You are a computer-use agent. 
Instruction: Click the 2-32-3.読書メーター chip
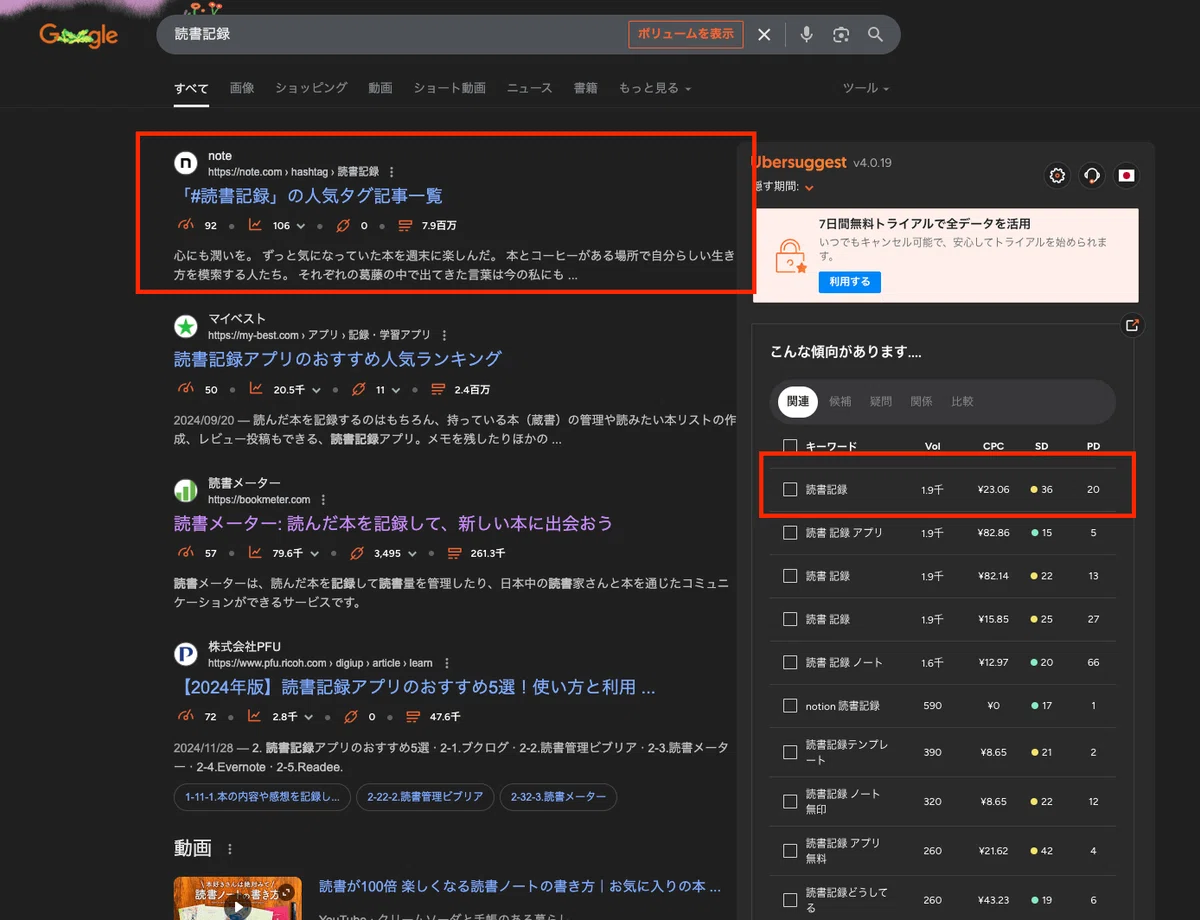pos(558,797)
